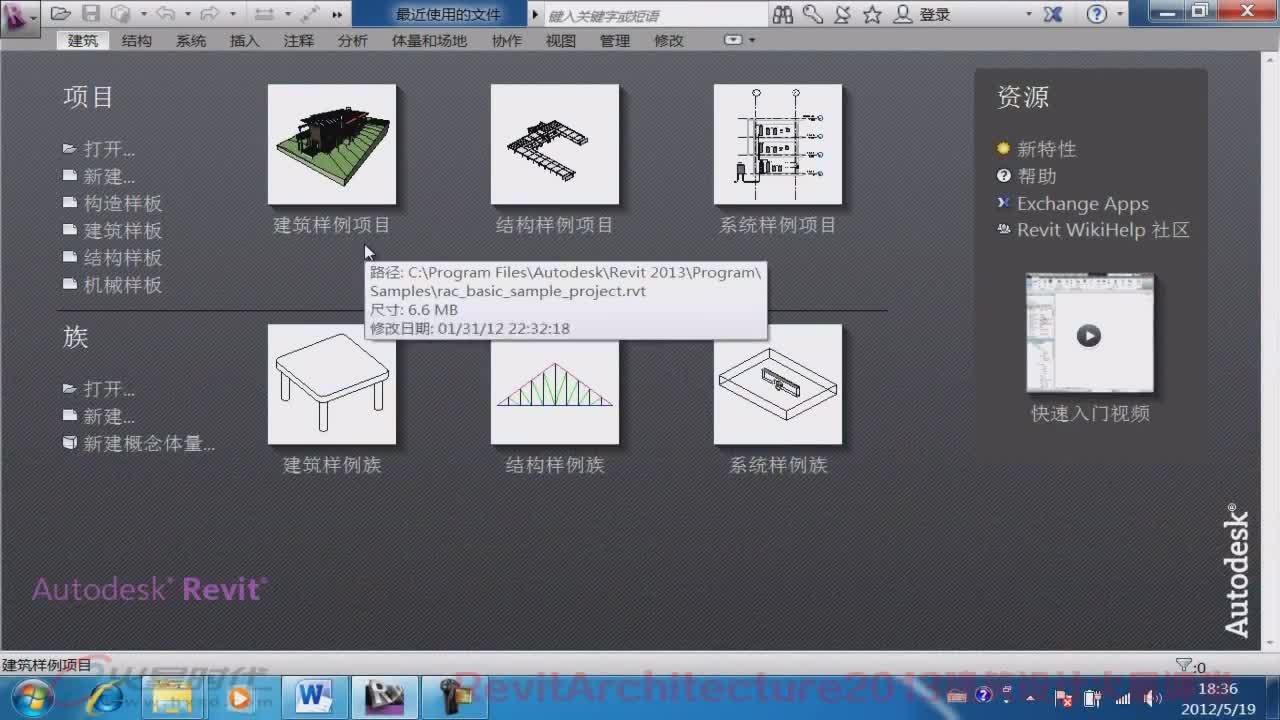
Task: Open the 系统样例族 thumbnail
Action: coord(778,384)
